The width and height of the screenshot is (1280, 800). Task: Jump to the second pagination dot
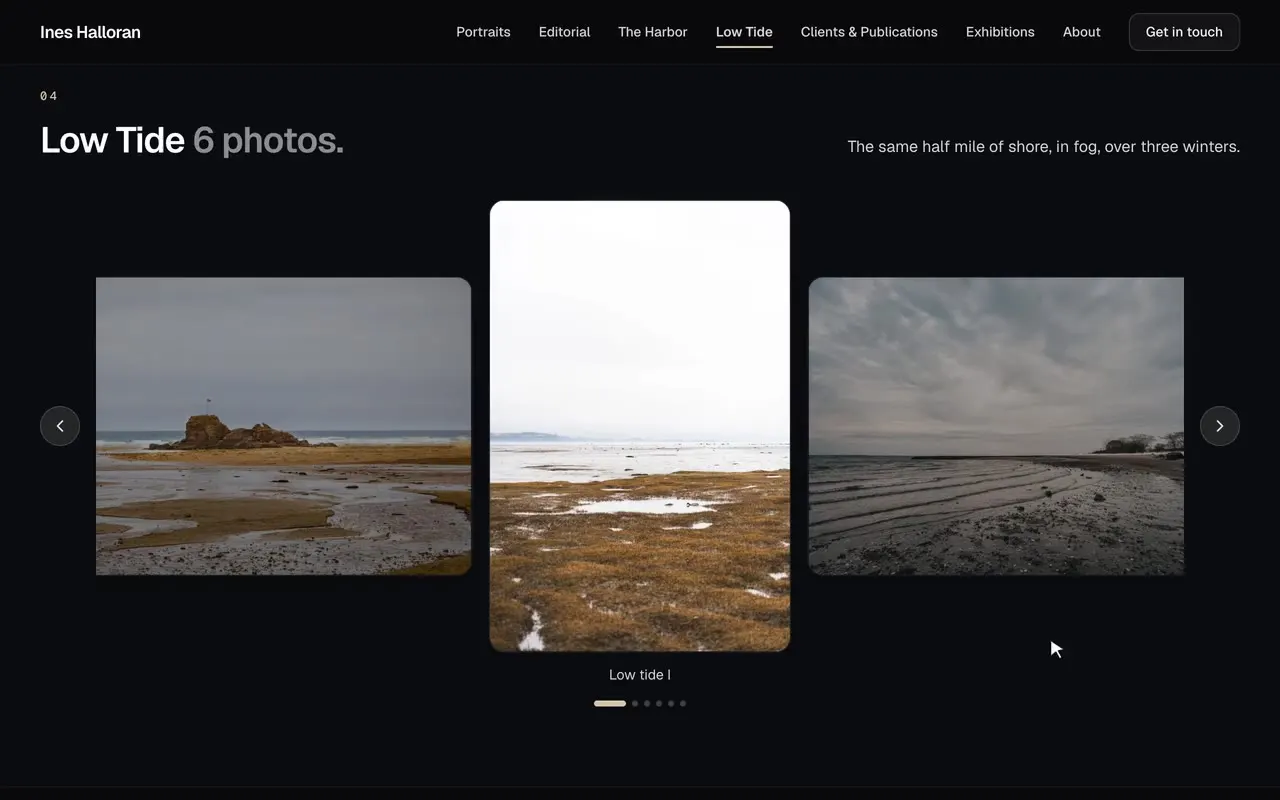pyautogui.click(x=635, y=703)
